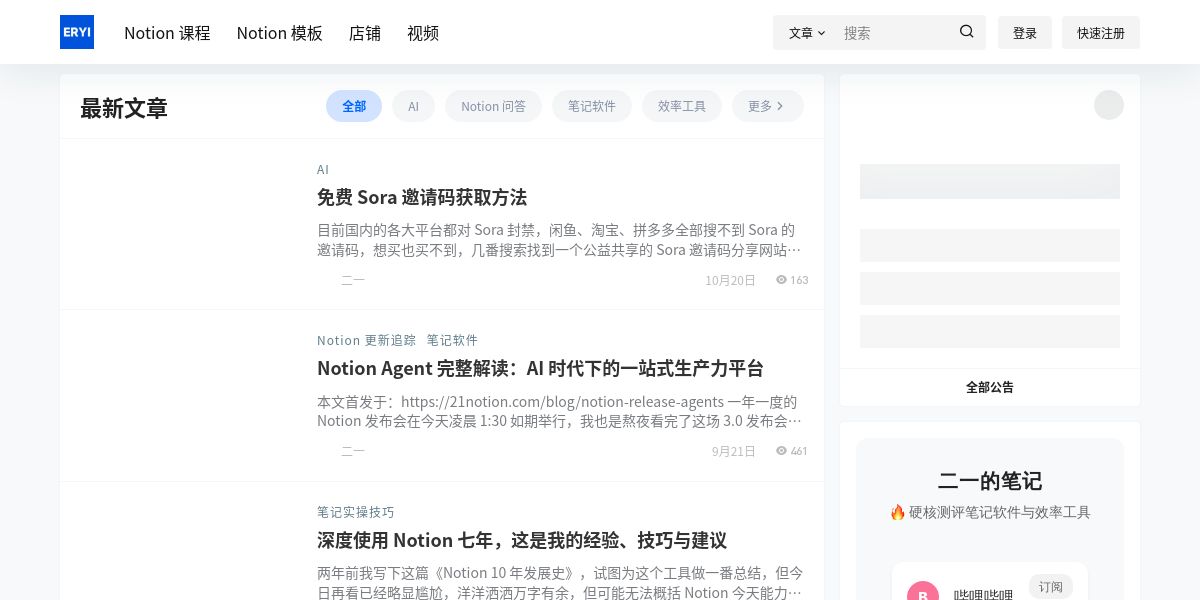Click the 笔记实操技巧 category tag
Screen dimensions: 1200x600
click(x=355, y=512)
